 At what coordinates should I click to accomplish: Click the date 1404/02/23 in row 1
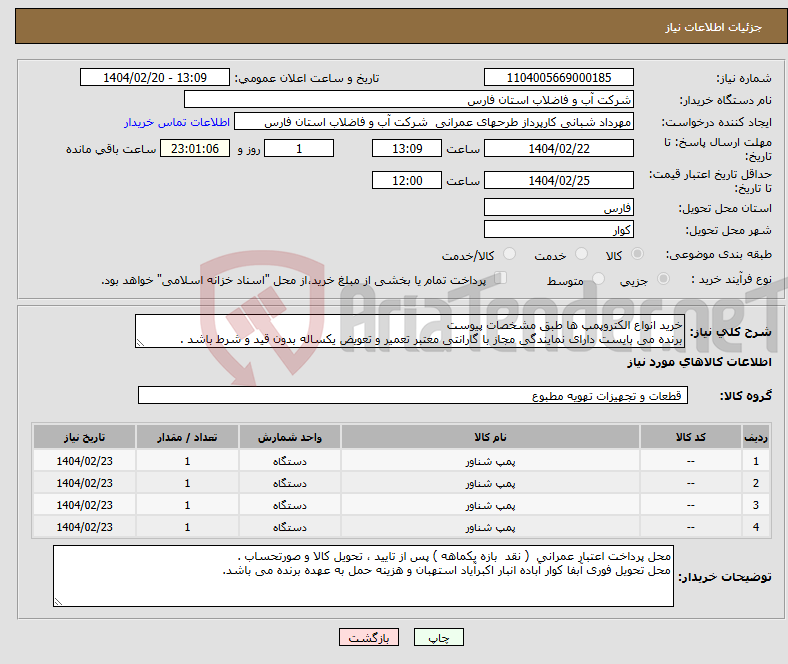[84, 461]
